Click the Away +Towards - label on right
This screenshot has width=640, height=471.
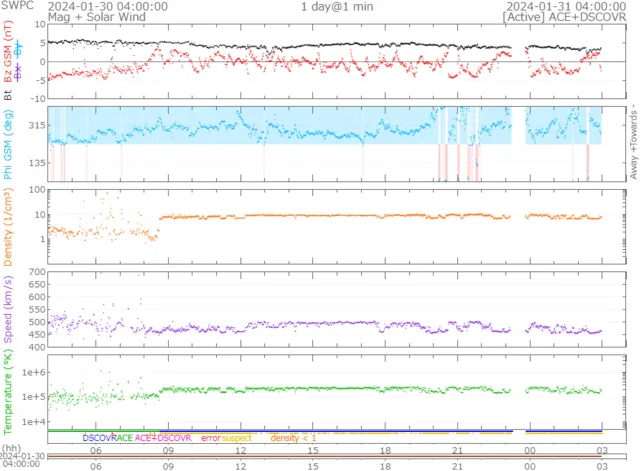click(632, 144)
